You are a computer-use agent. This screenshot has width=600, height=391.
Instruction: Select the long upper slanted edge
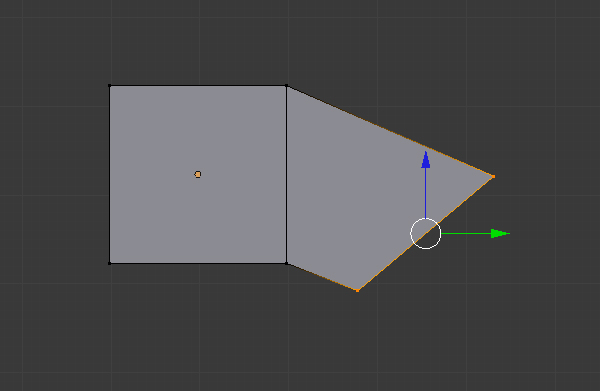tap(390, 131)
